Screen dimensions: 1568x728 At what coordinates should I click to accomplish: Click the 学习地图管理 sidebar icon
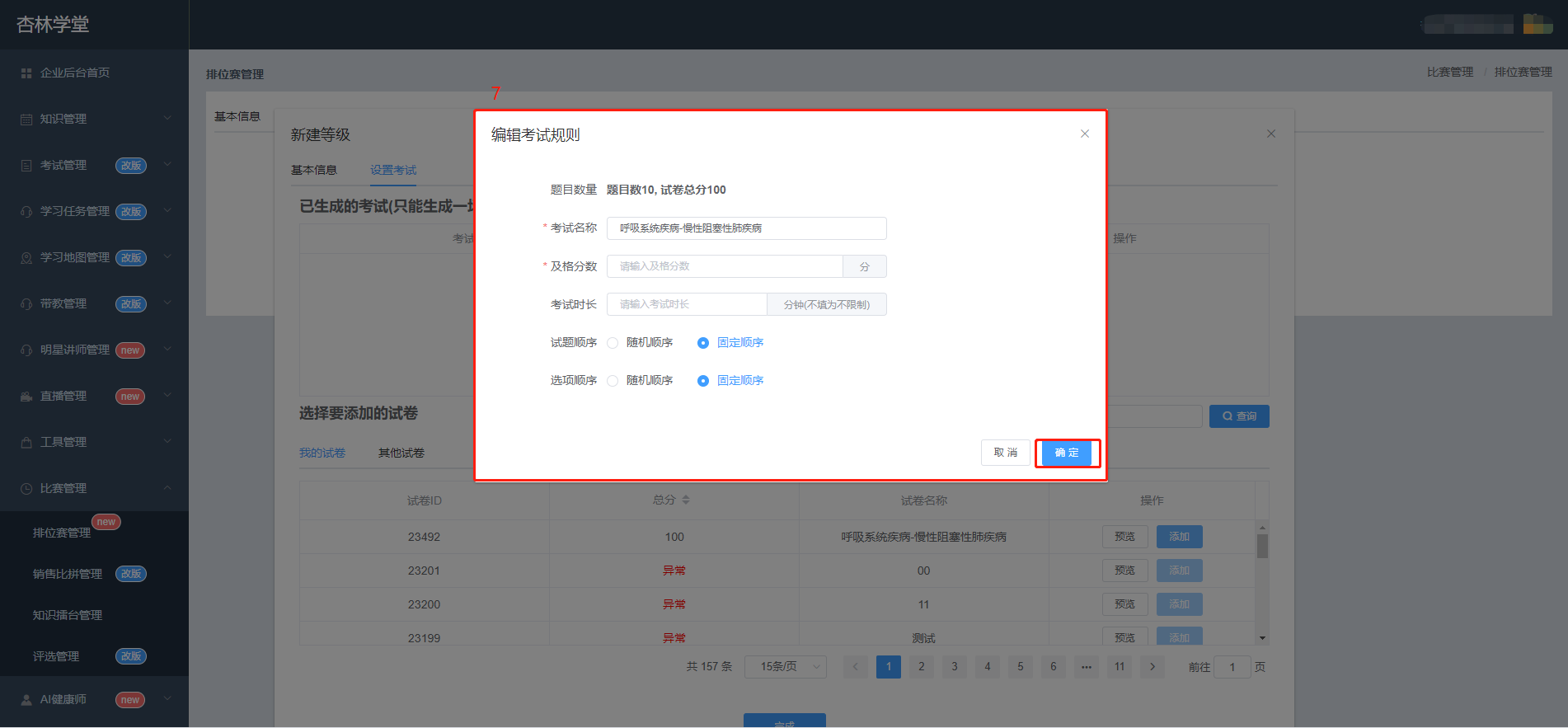pyautogui.click(x=26, y=258)
